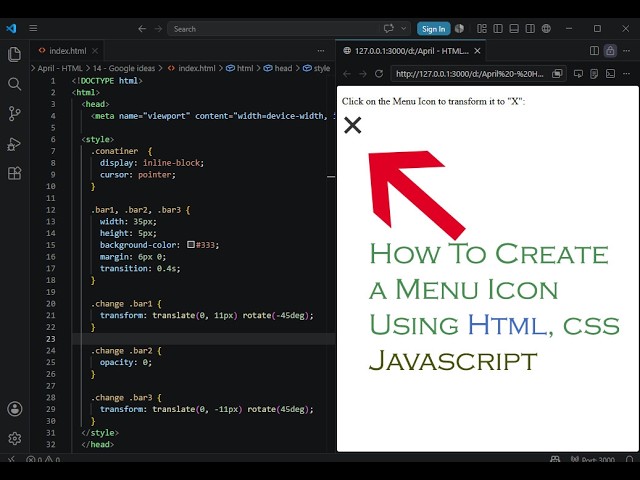
Task: Split the preview editor to the side
Action: (x=594, y=51)
